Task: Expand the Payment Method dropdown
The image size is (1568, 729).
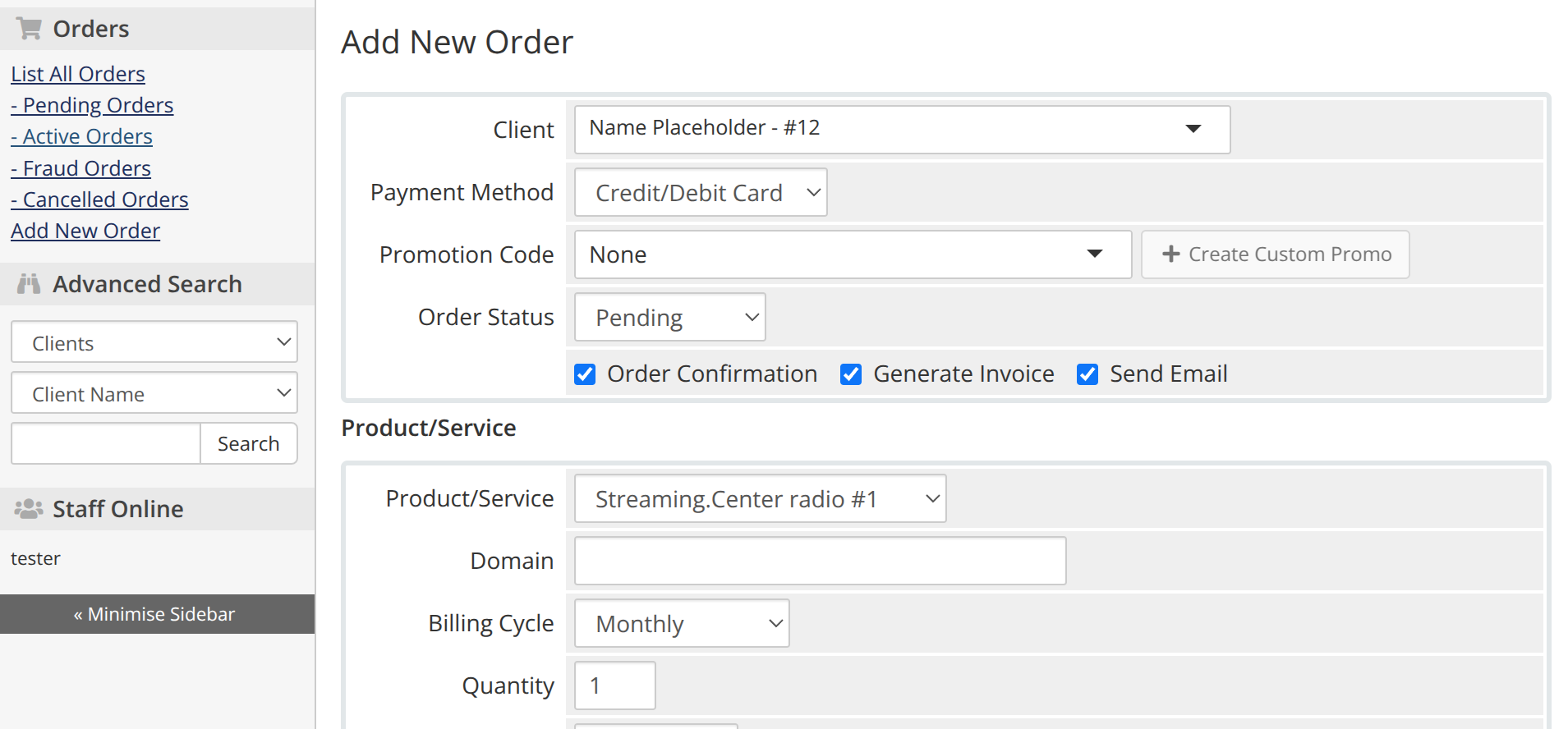Action: click(x=700, y=192)
